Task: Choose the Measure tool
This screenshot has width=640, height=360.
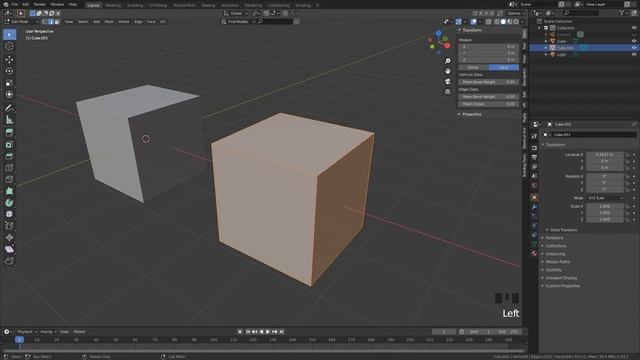Action: point(9,120)
